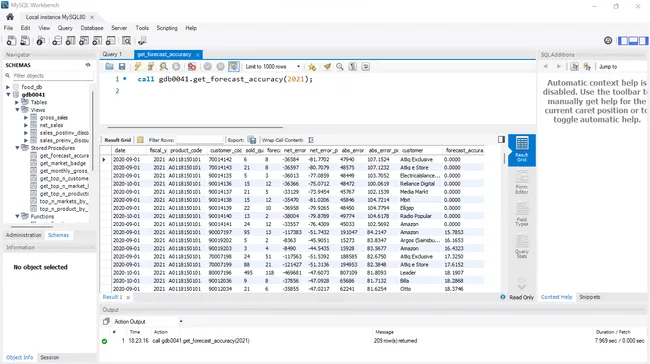Toggle wrap cell content icon
This screenshot has height=364, width=650.
pos(311,140)
